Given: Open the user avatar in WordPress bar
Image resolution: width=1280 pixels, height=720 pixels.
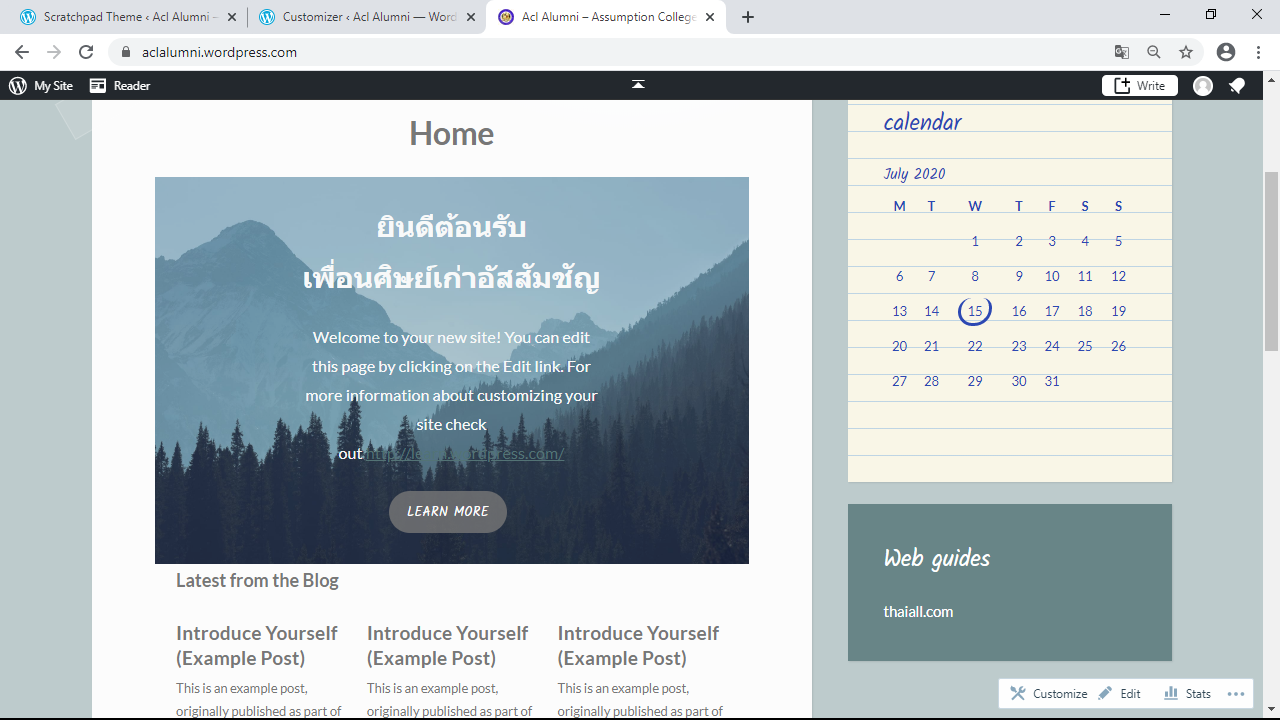Looking at the screenshot, I should (1203, 86).
